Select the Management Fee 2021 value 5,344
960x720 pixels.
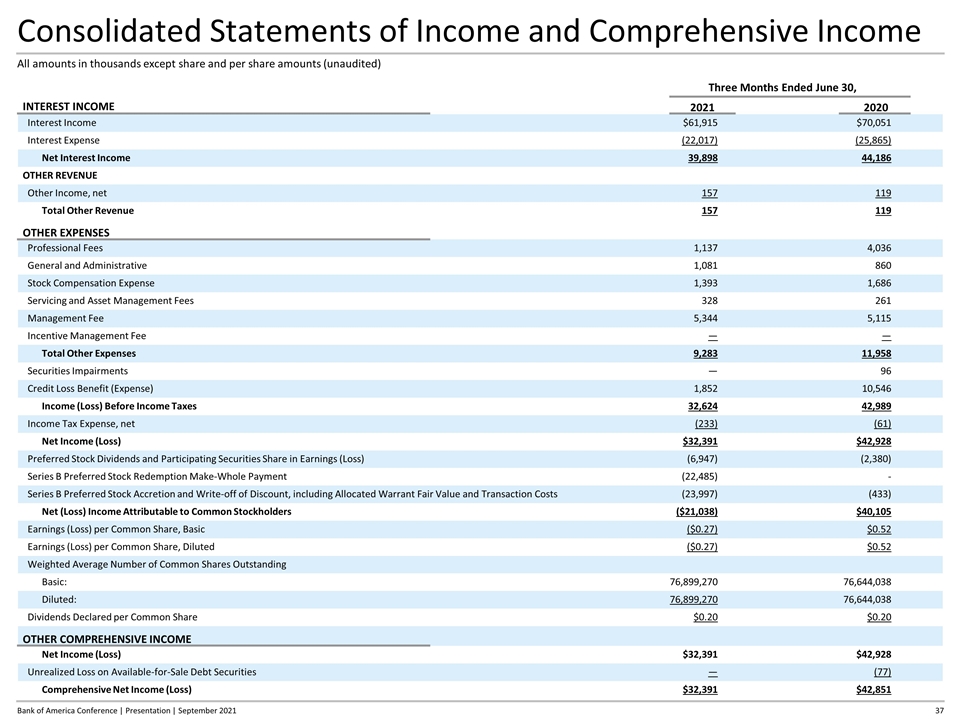(x=702, y=318)
